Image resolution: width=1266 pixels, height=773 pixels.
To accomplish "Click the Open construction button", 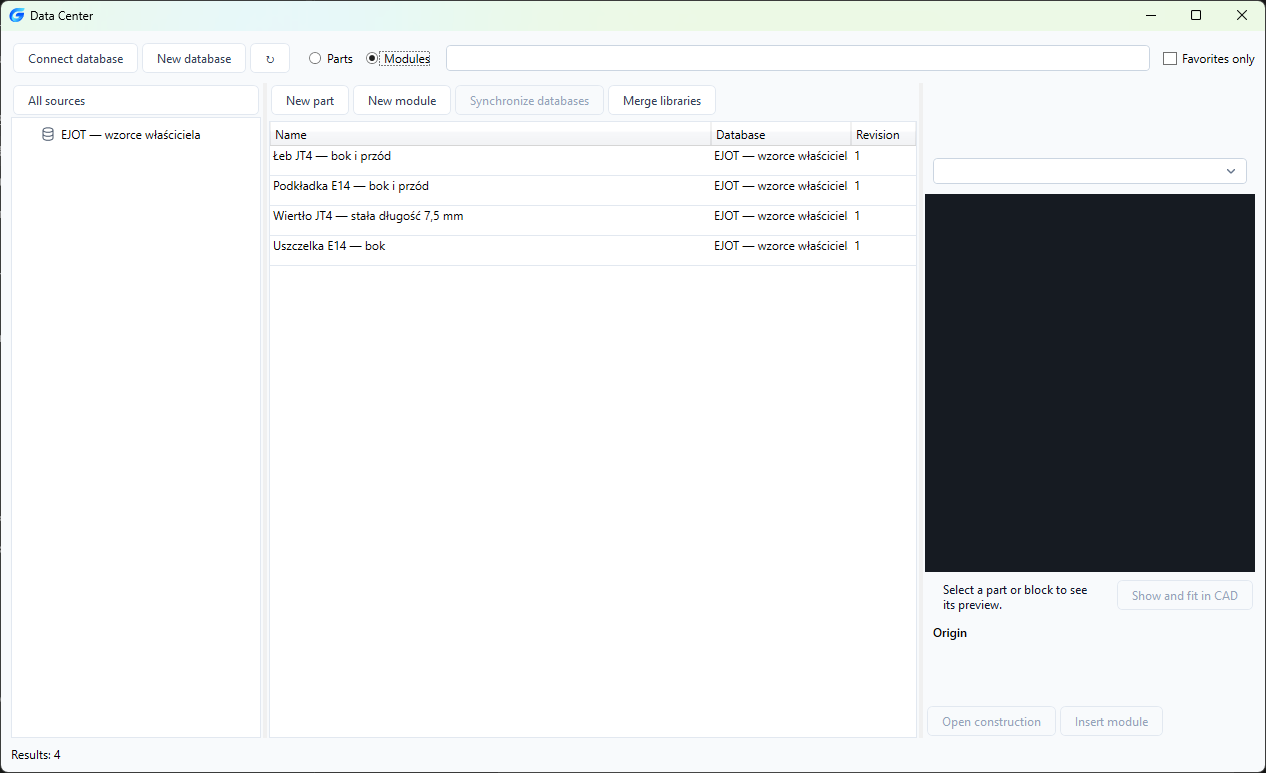I will click(x=992, y=722).
